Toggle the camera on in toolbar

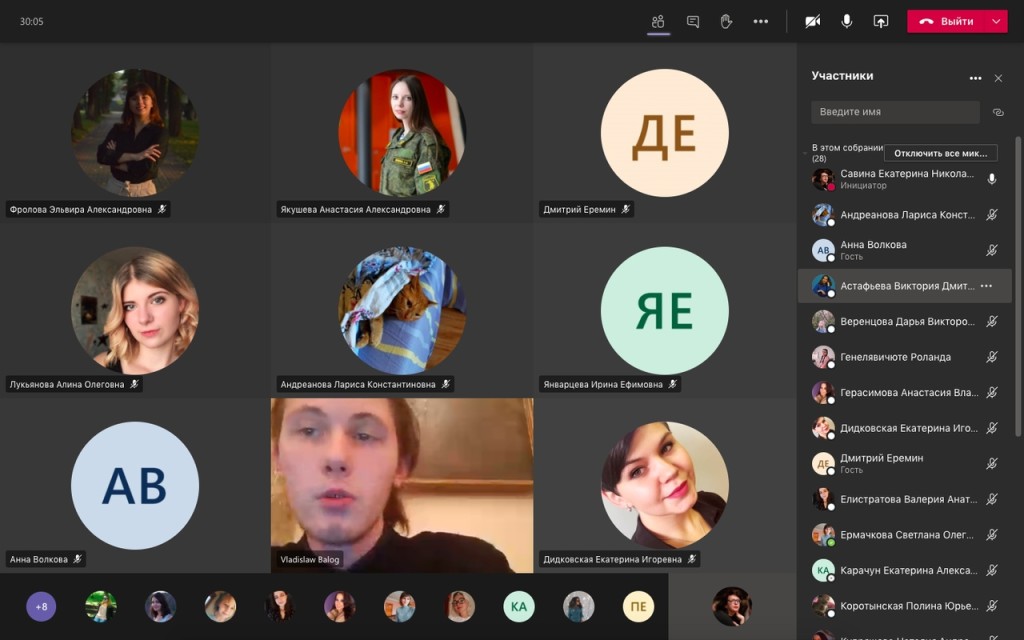point(812,22)
